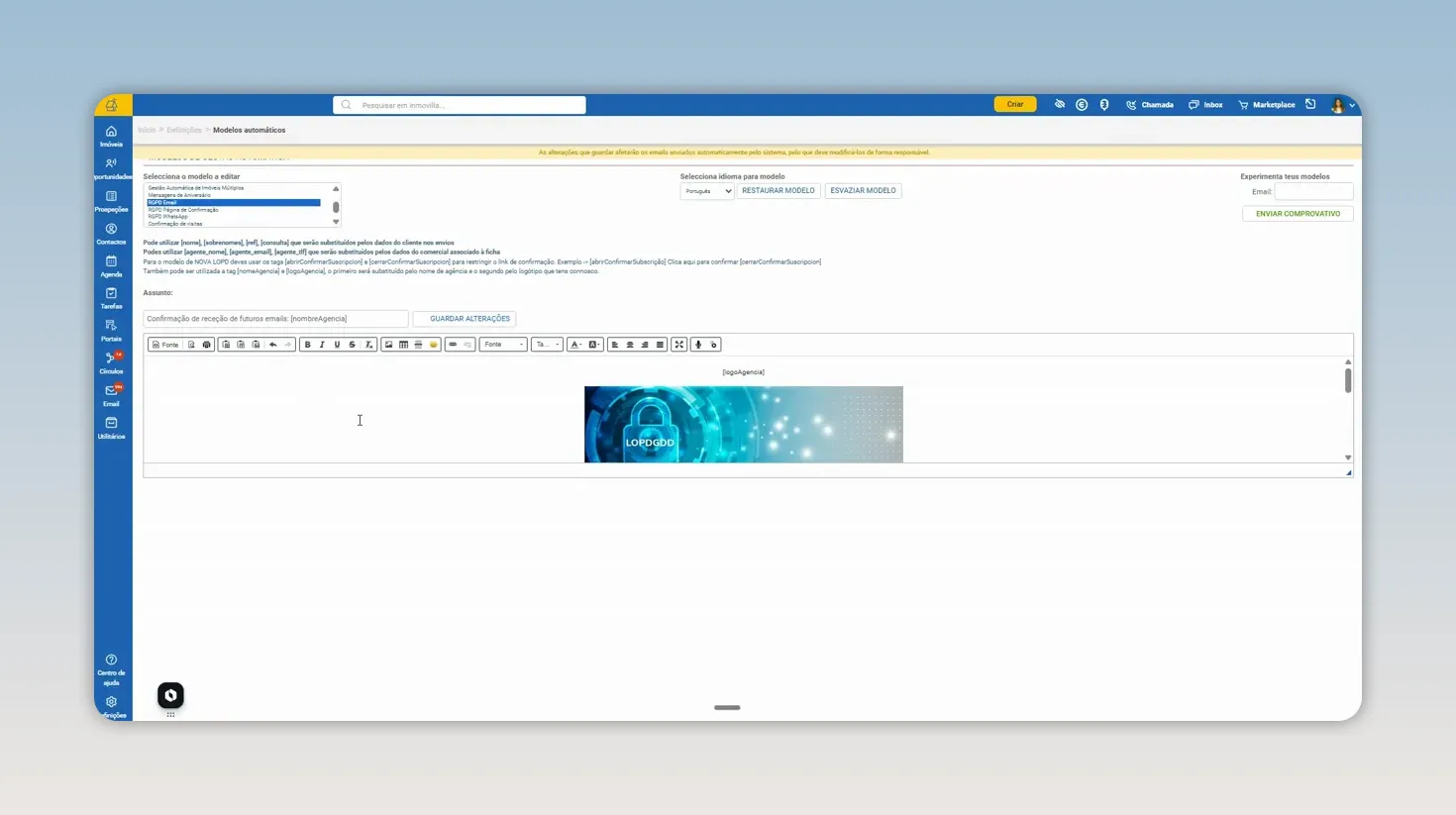Justify text in the editor
The height and width of the screenshot is (815, 1456).
tap(660, 345)
